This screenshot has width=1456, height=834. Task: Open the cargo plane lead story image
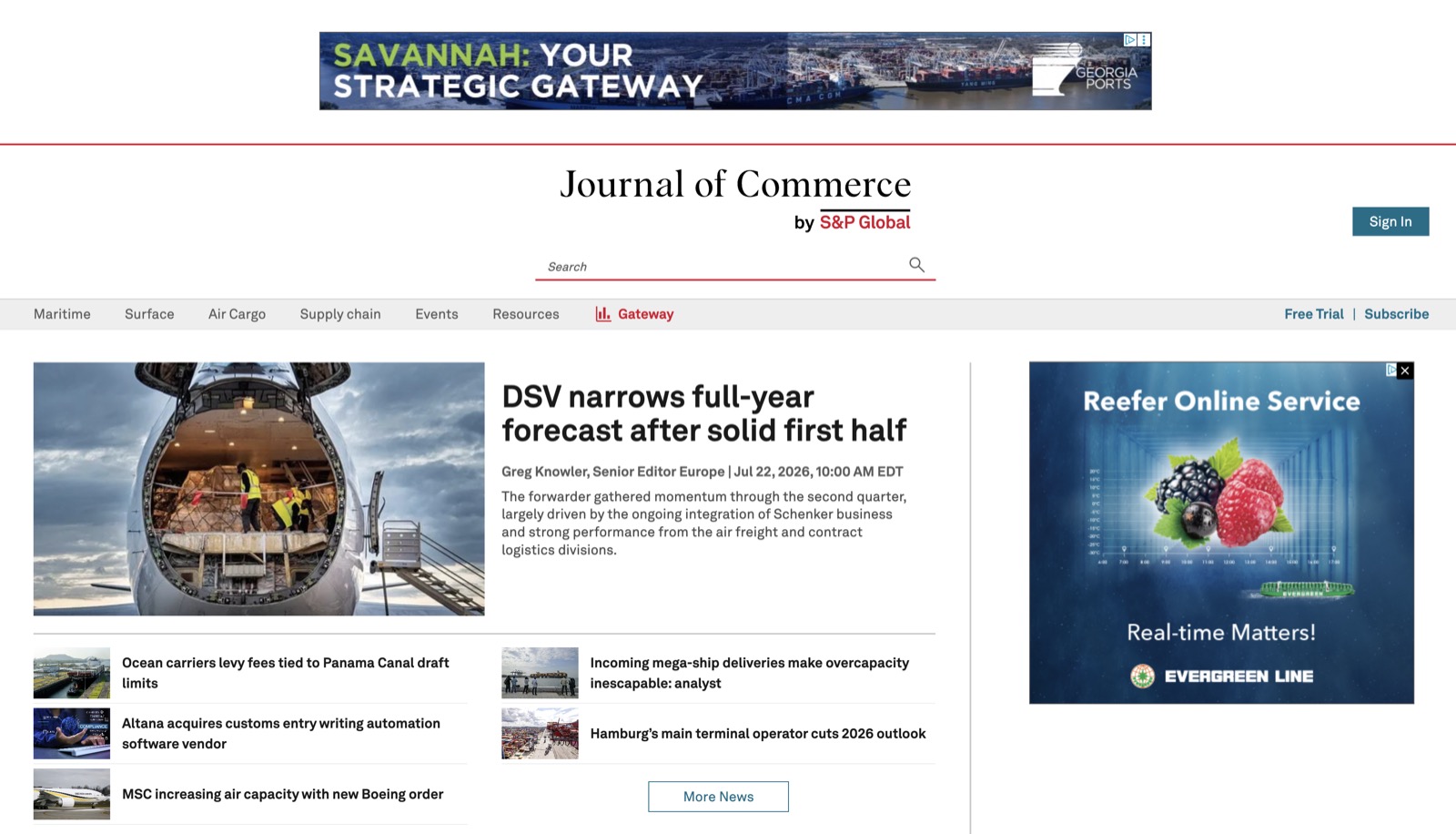coord(259,489)
